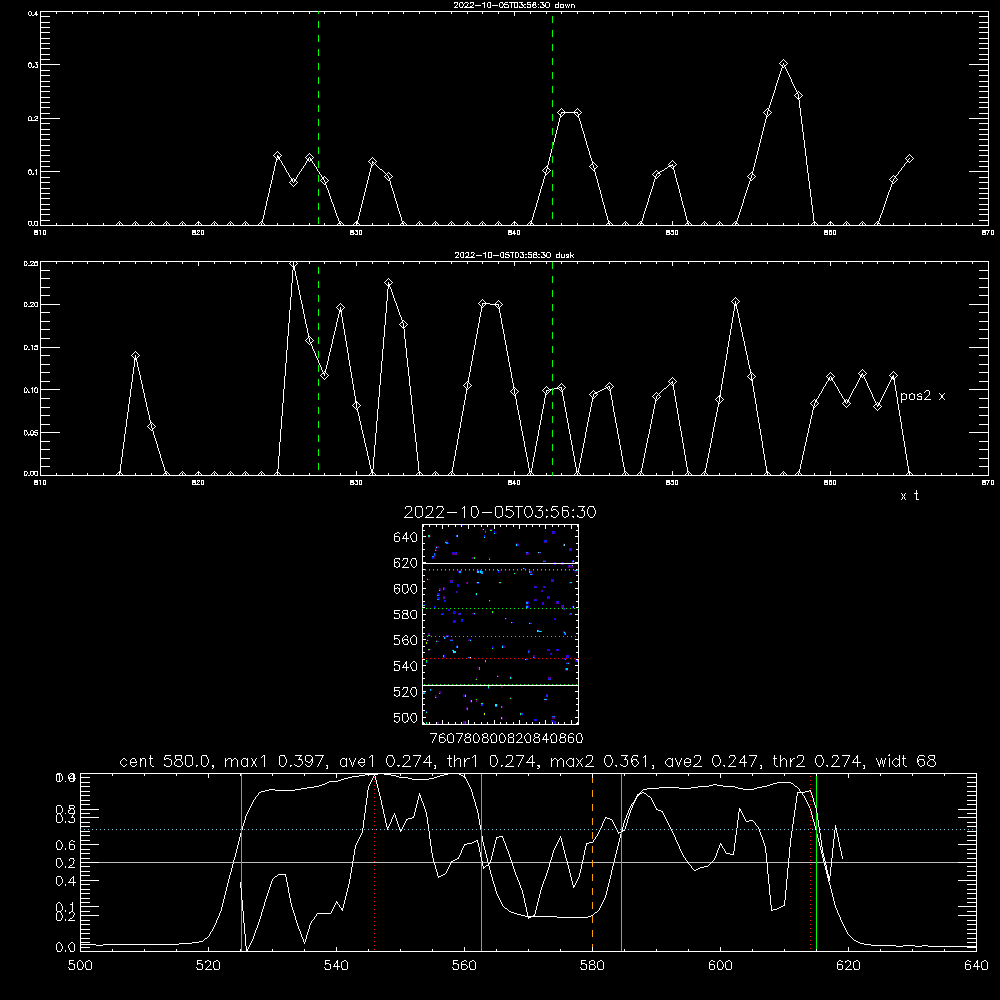
Task: Click the solid white horizontal 0.2 line in bottom plot
Action: (x=528, y=862)
